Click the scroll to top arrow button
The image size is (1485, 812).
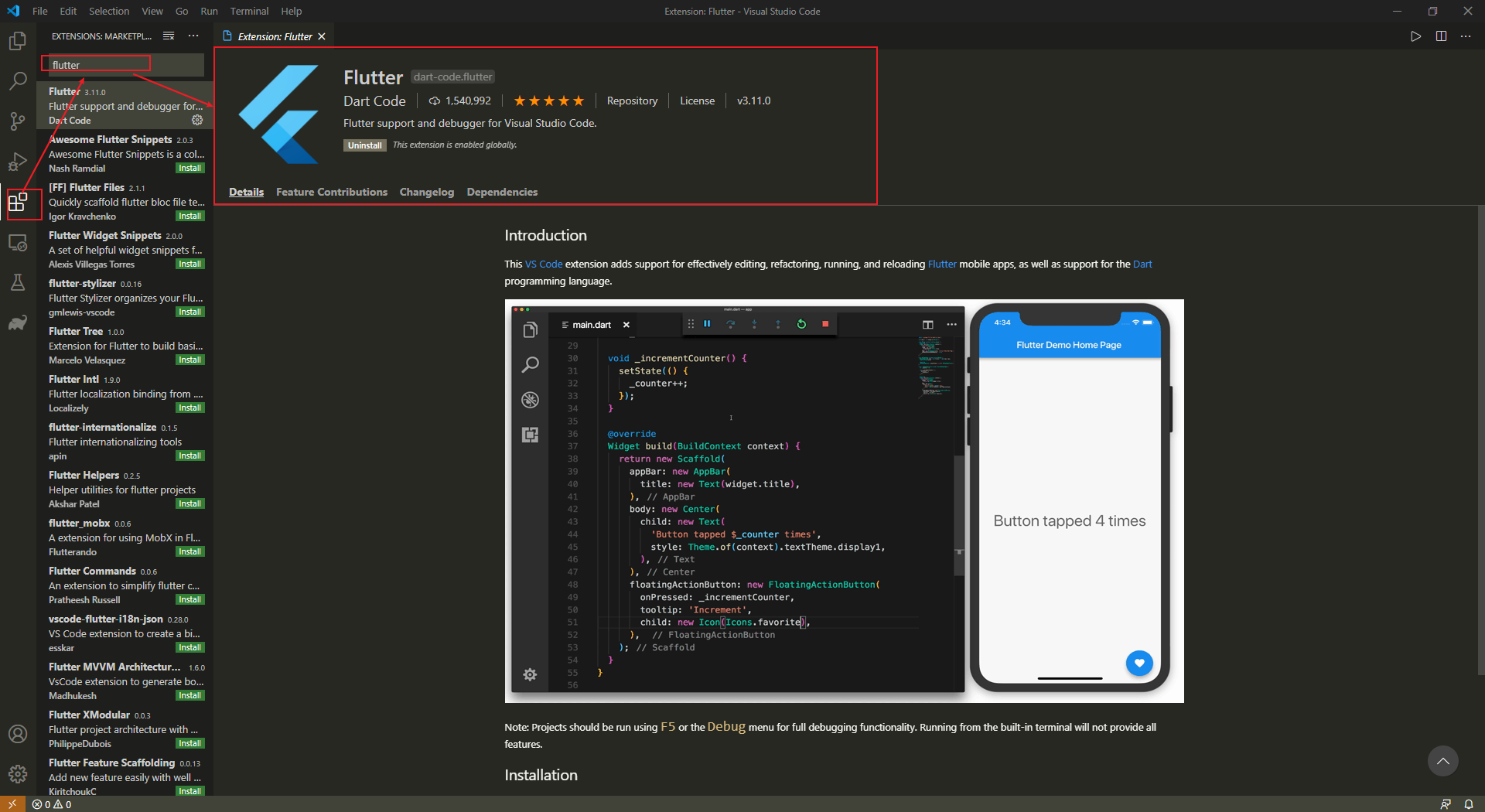(x=1442, y=761)
